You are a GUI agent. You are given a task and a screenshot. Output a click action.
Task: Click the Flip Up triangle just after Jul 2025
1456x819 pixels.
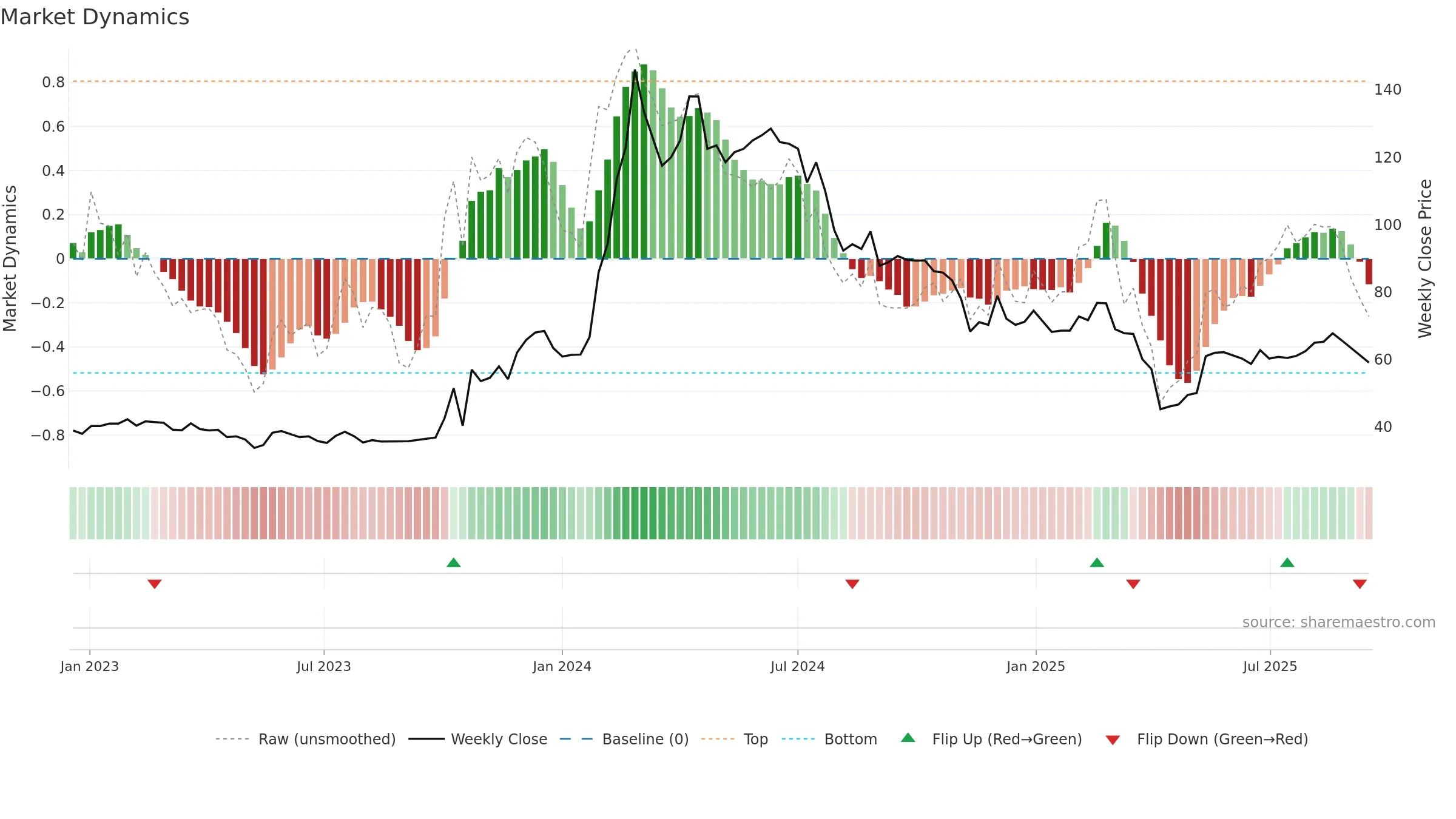click(1287, 562)
